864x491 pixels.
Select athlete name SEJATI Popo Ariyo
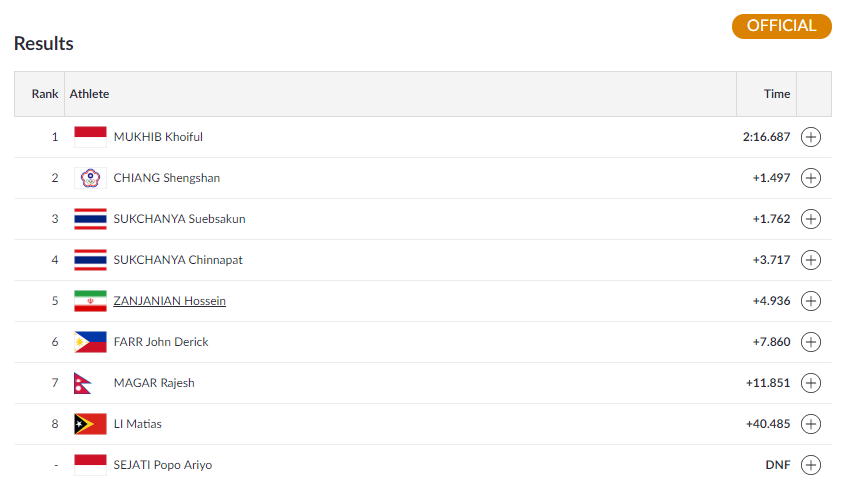[163, 465]
